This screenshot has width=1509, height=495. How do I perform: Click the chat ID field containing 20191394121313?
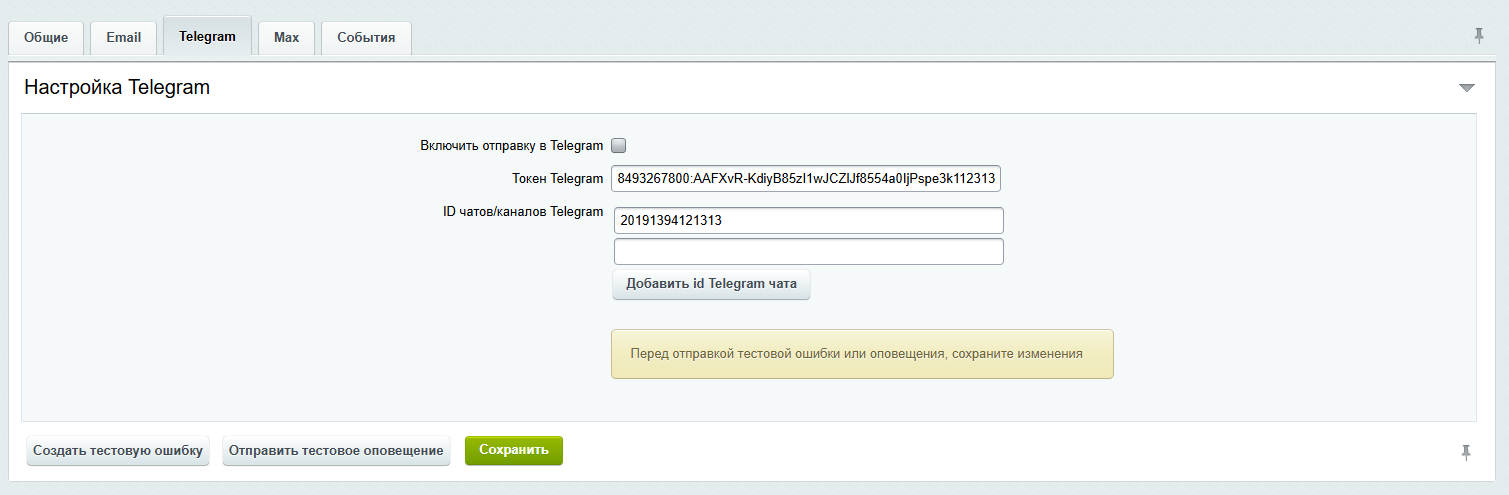coord(808,220)
